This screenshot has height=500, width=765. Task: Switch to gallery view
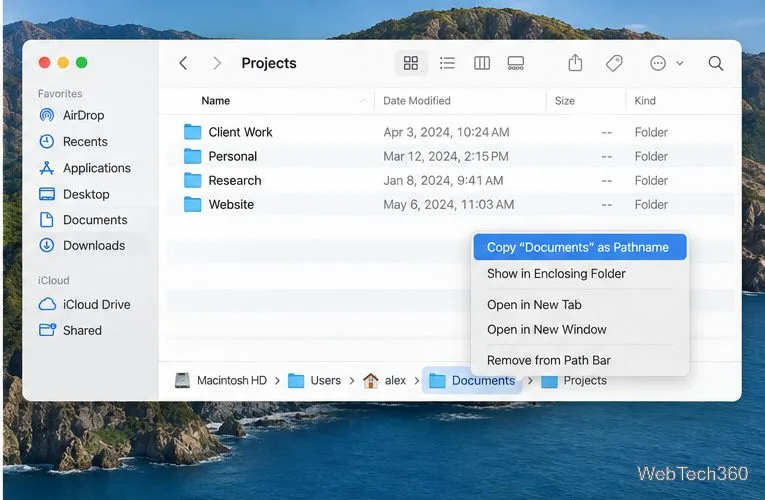click(x=516, y=63)
